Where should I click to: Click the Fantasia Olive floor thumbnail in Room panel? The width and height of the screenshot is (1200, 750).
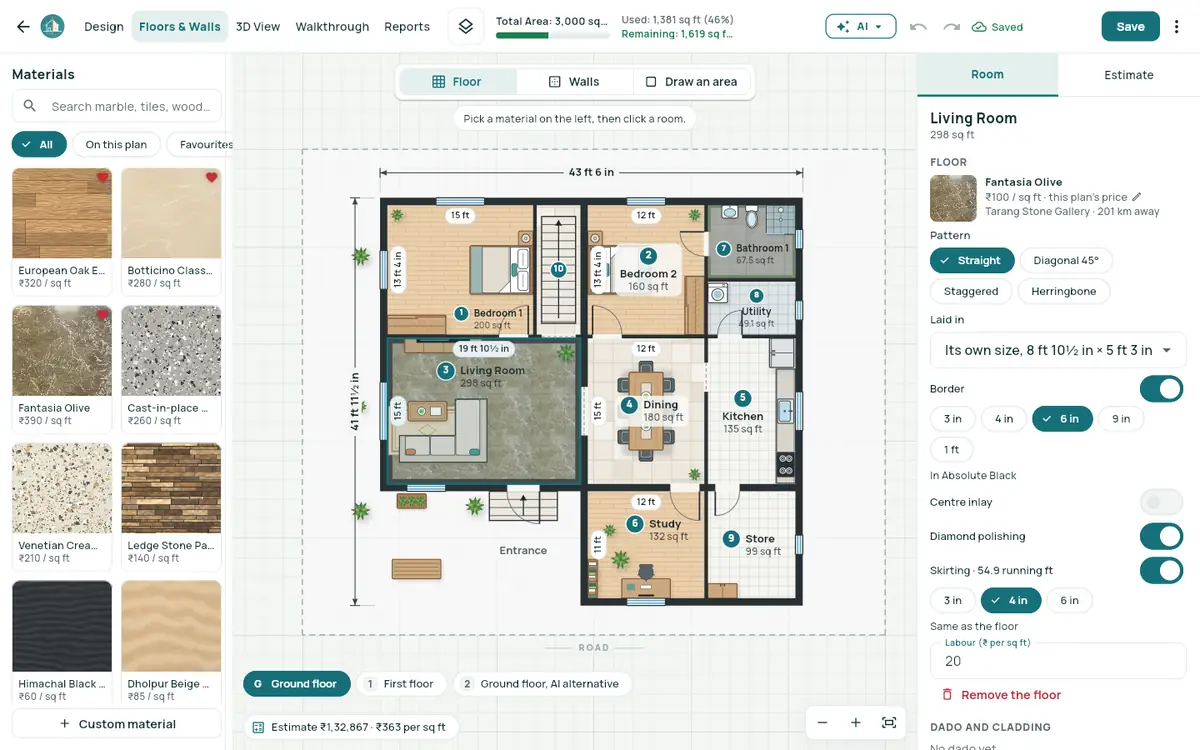click(x=953, y=198)
